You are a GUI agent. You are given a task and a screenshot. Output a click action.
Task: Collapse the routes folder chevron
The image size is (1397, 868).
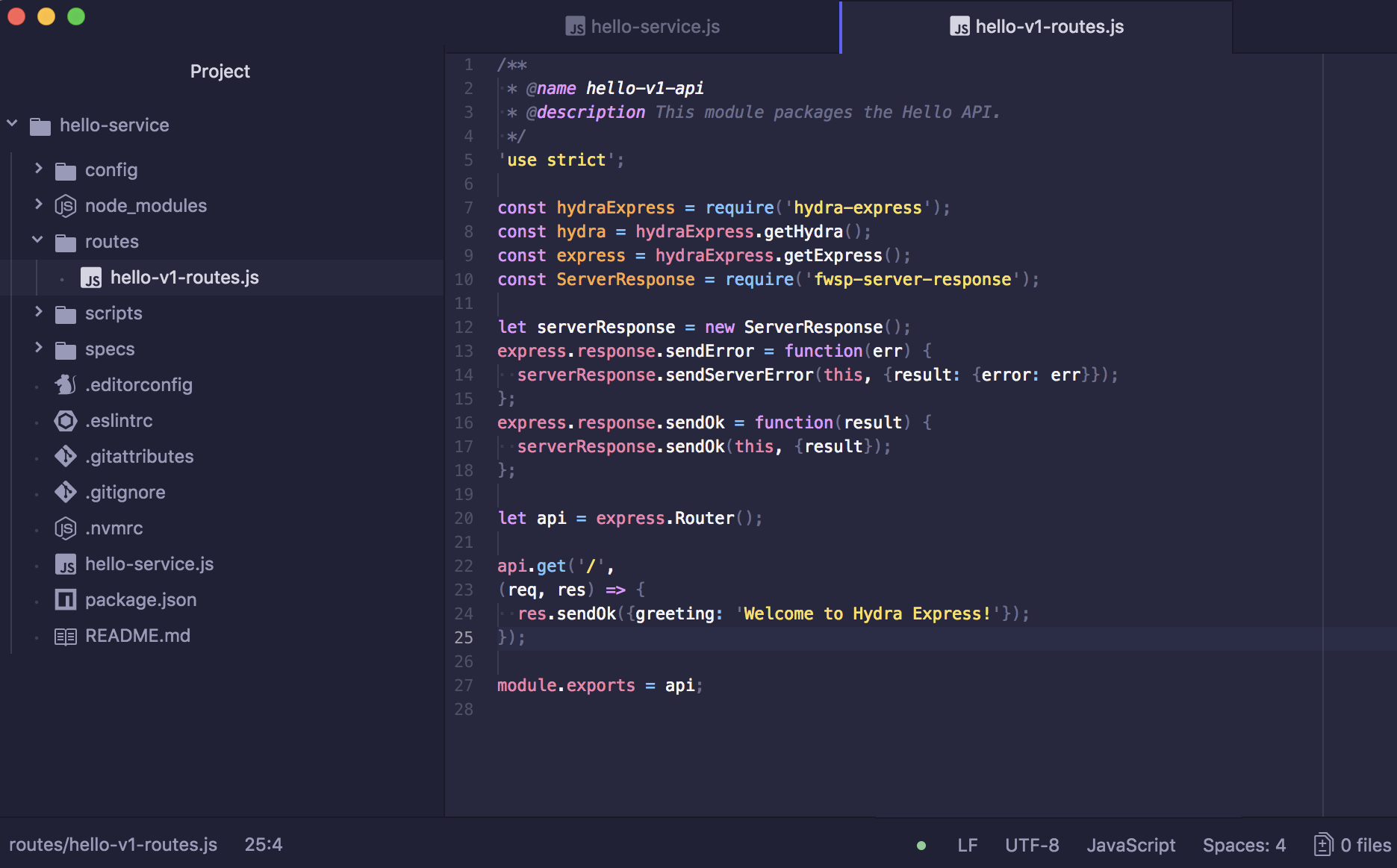[38, 240]
